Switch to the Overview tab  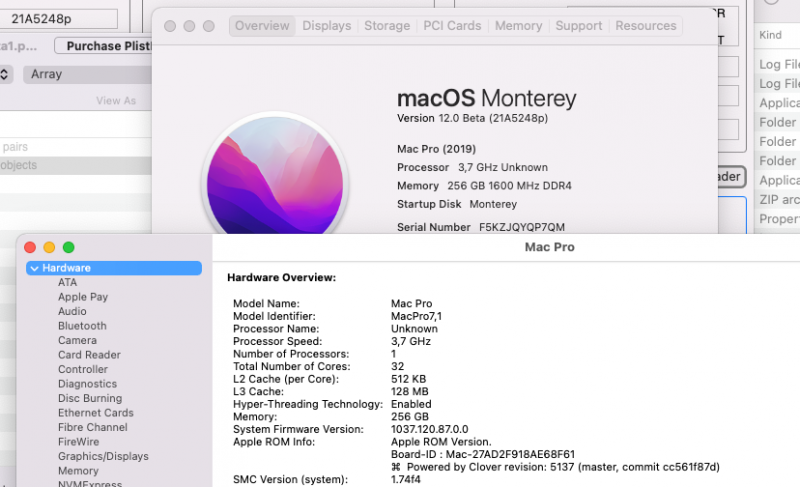point(262,25)
